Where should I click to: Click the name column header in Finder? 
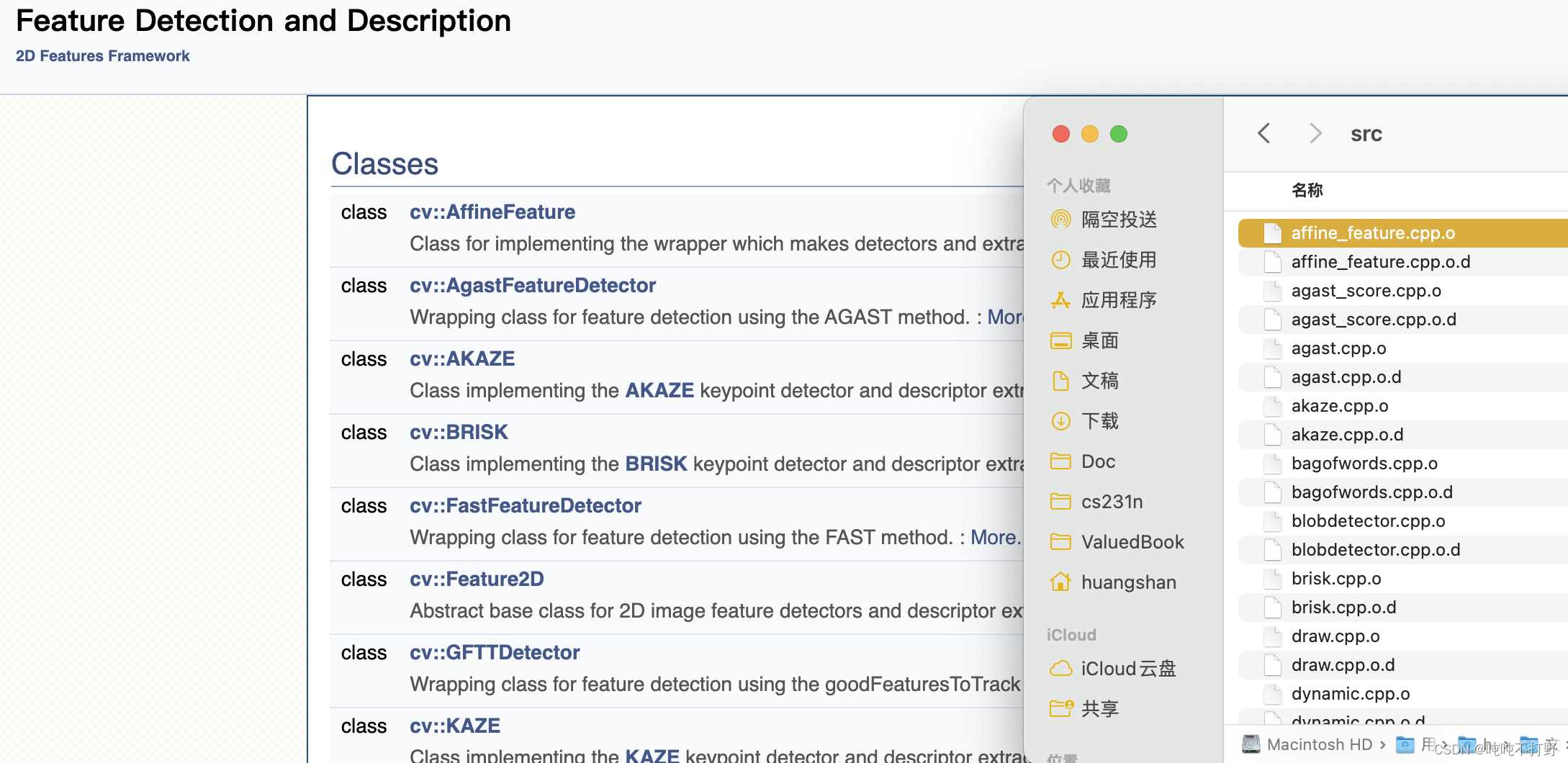[x=1307, y=190]
